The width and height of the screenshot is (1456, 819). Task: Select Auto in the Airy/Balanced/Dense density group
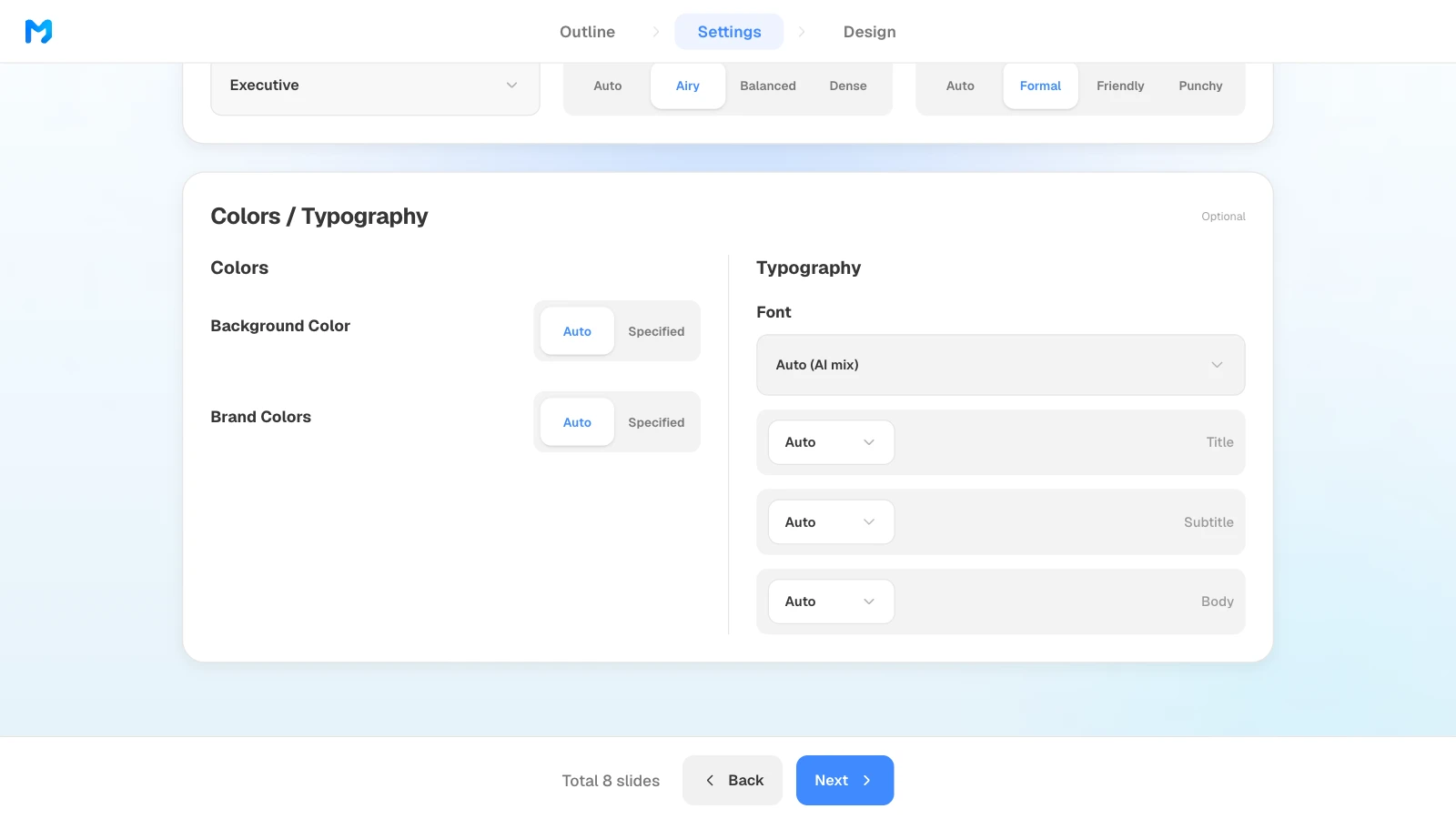[x=607, y=86]
